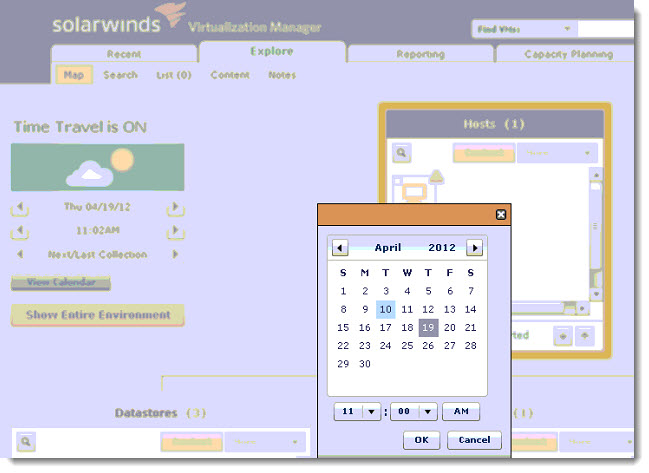Image resolution: width=649 pixels, height=473 pixels.
Task: Choose April 14 in the calendar
Action: 471,310
